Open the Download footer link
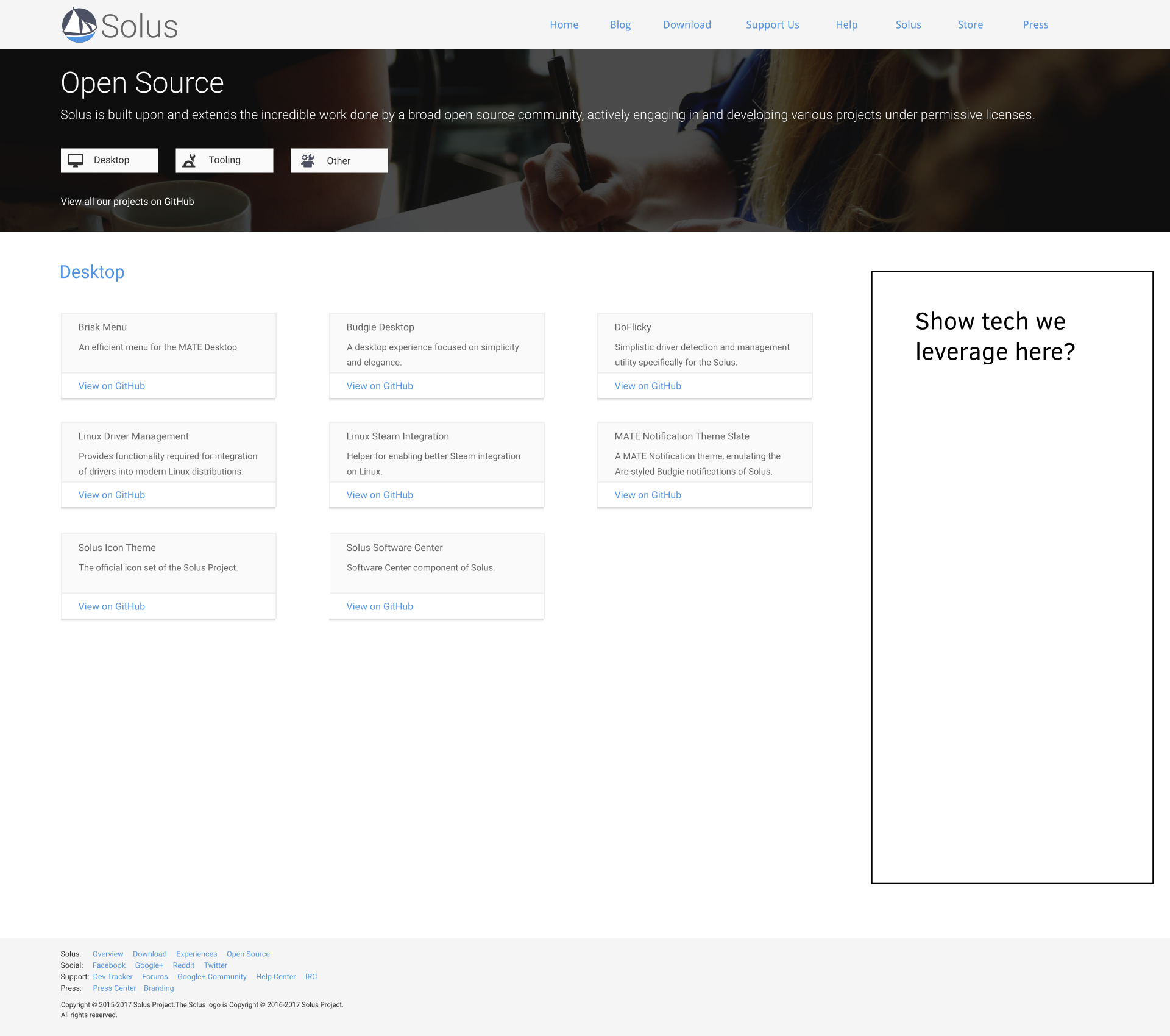The height and width of the screenshot is (1036, 1170). click(150, 954)
